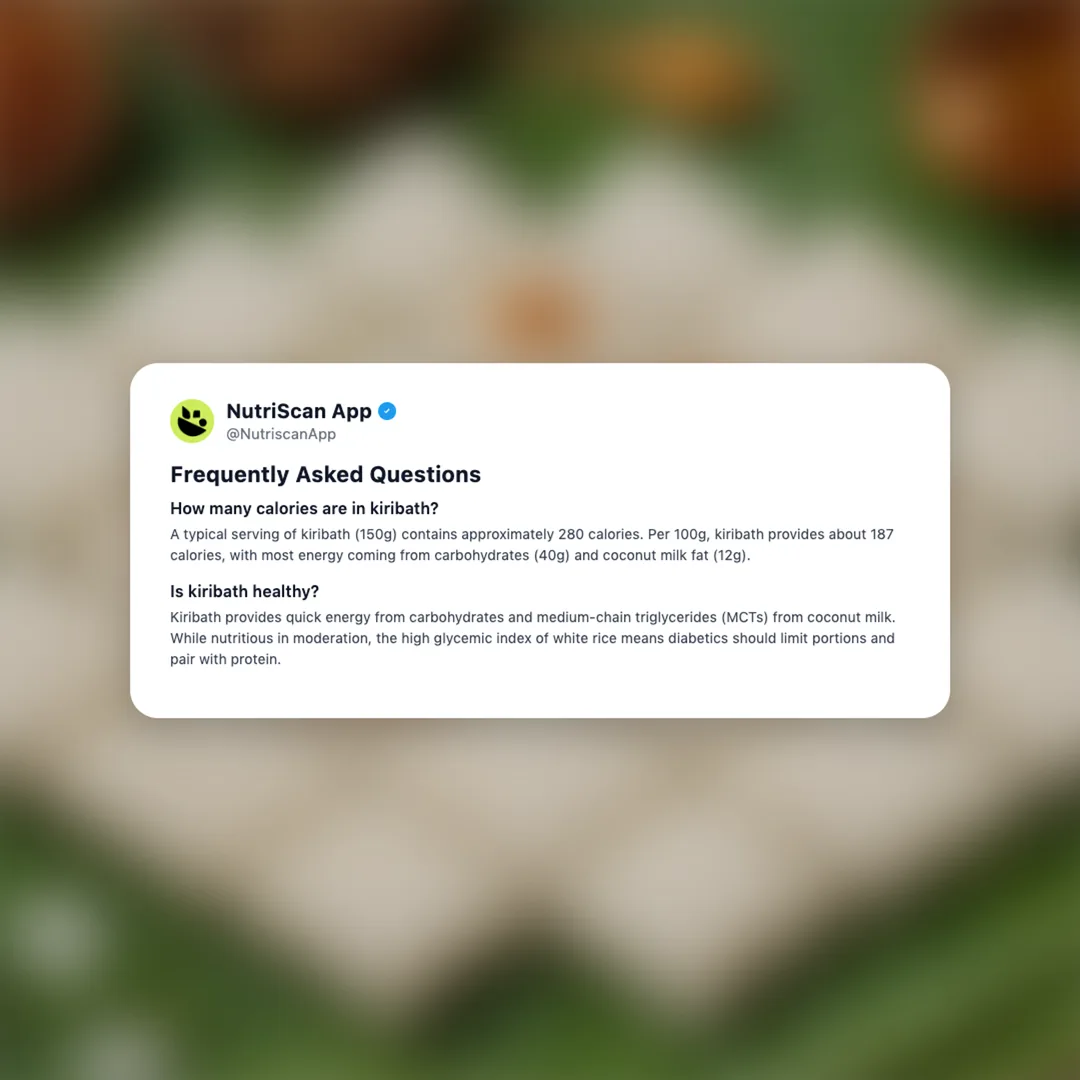Click the 'pair with protein.' line
The height and width of the screenshot is (1080, 1080).
tap(225, 659)
